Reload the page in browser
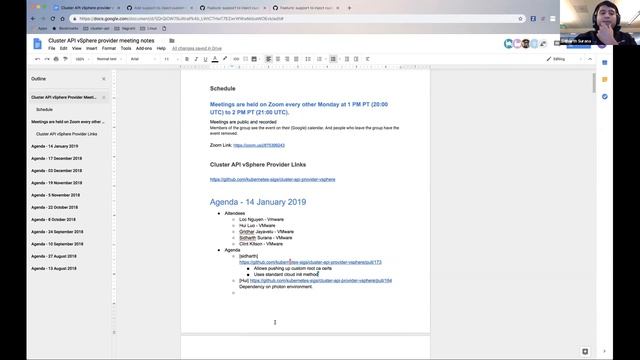 click(x=53, y=19)
